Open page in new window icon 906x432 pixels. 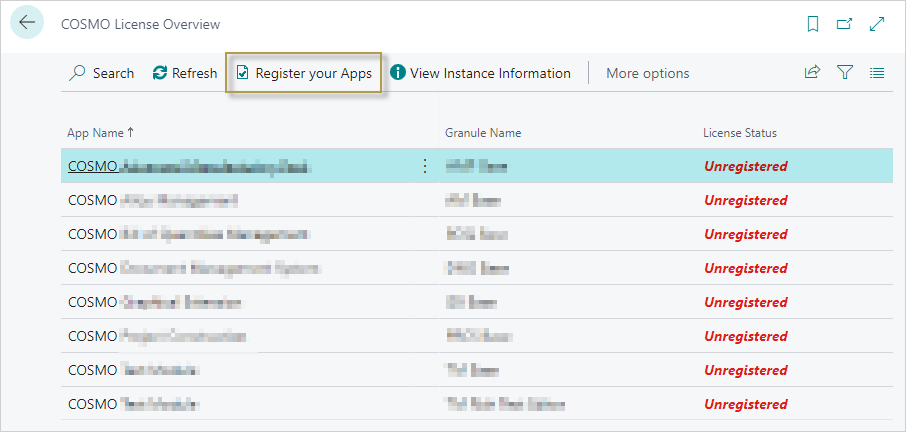[x=844, y=24]
